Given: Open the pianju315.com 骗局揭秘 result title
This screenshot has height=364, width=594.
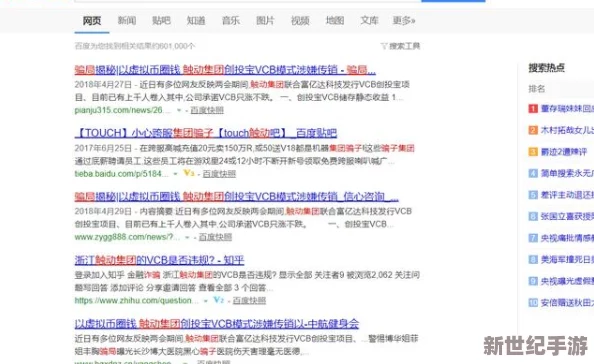Looking at the screenshot, I should click(x=225, y=70).
